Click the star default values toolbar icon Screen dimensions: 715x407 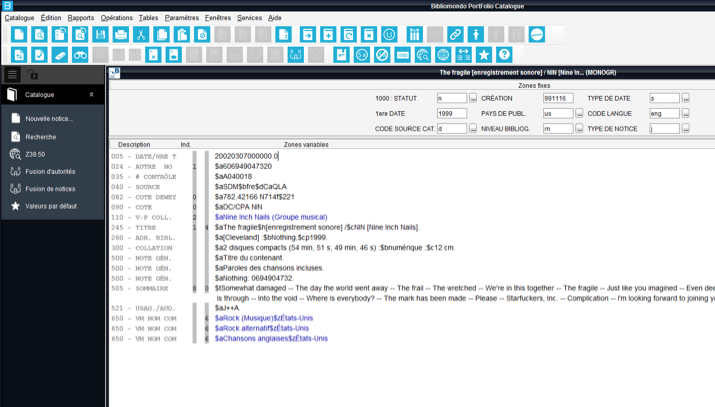coord(484,55)
